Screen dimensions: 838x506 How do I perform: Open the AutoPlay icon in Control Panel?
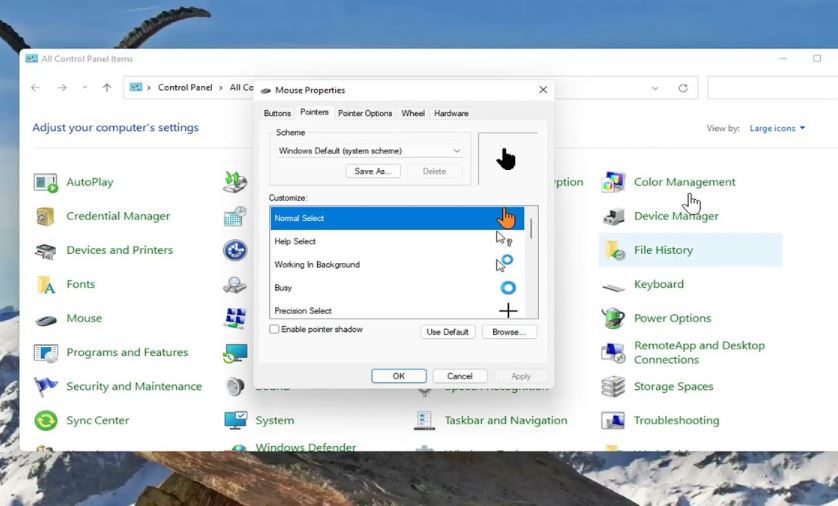[45, 182]
